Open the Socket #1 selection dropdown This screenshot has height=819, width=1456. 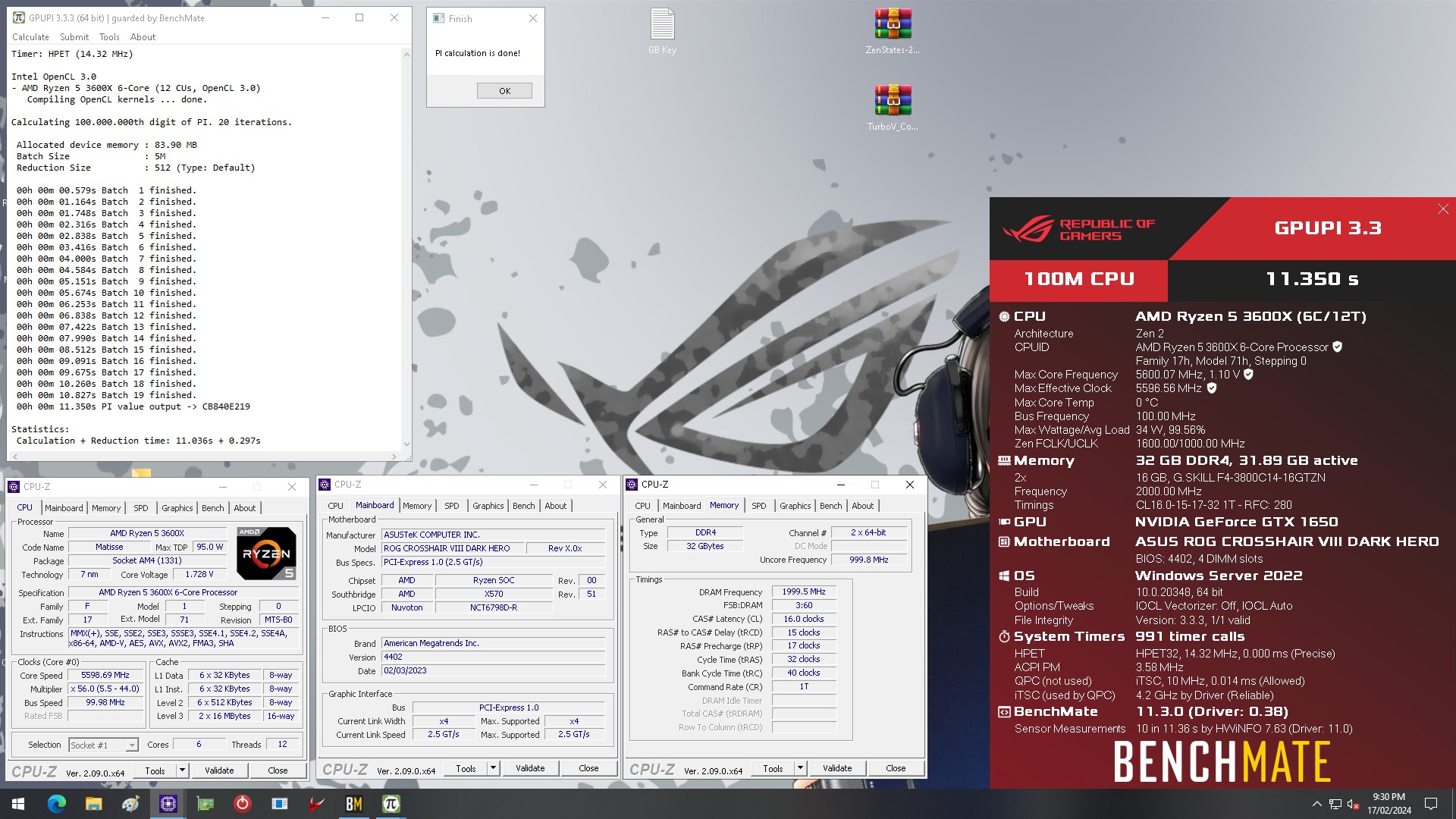pyautogui.click(x=104, y=745)
